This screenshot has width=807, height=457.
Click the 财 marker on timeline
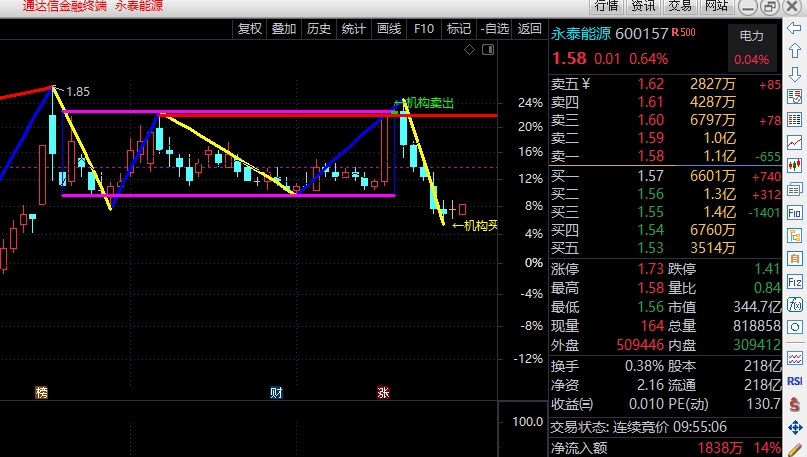[x=276, y=393]
